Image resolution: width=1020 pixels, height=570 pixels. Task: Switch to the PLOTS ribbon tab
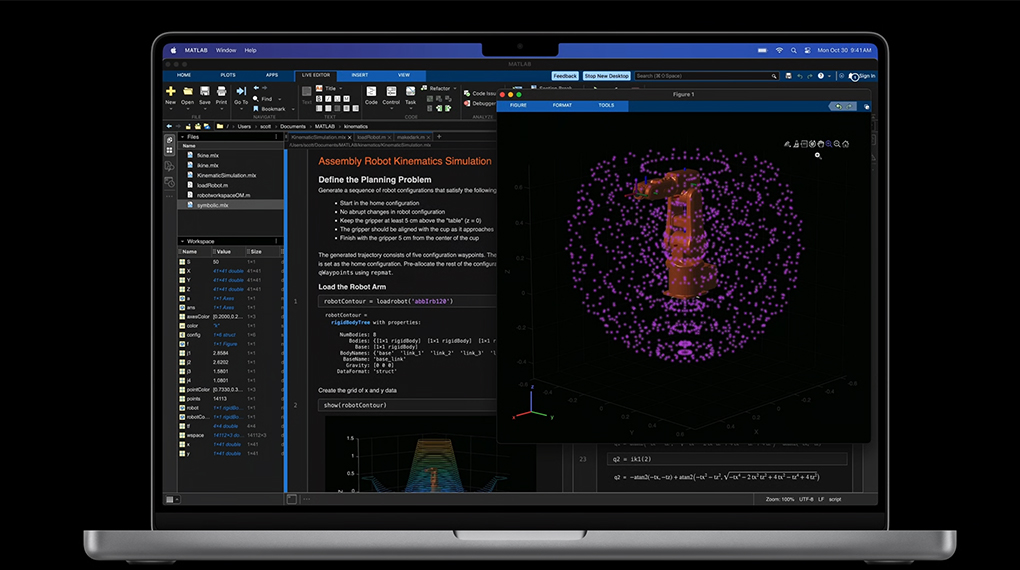pyautogui.click(x=228, y=75)
